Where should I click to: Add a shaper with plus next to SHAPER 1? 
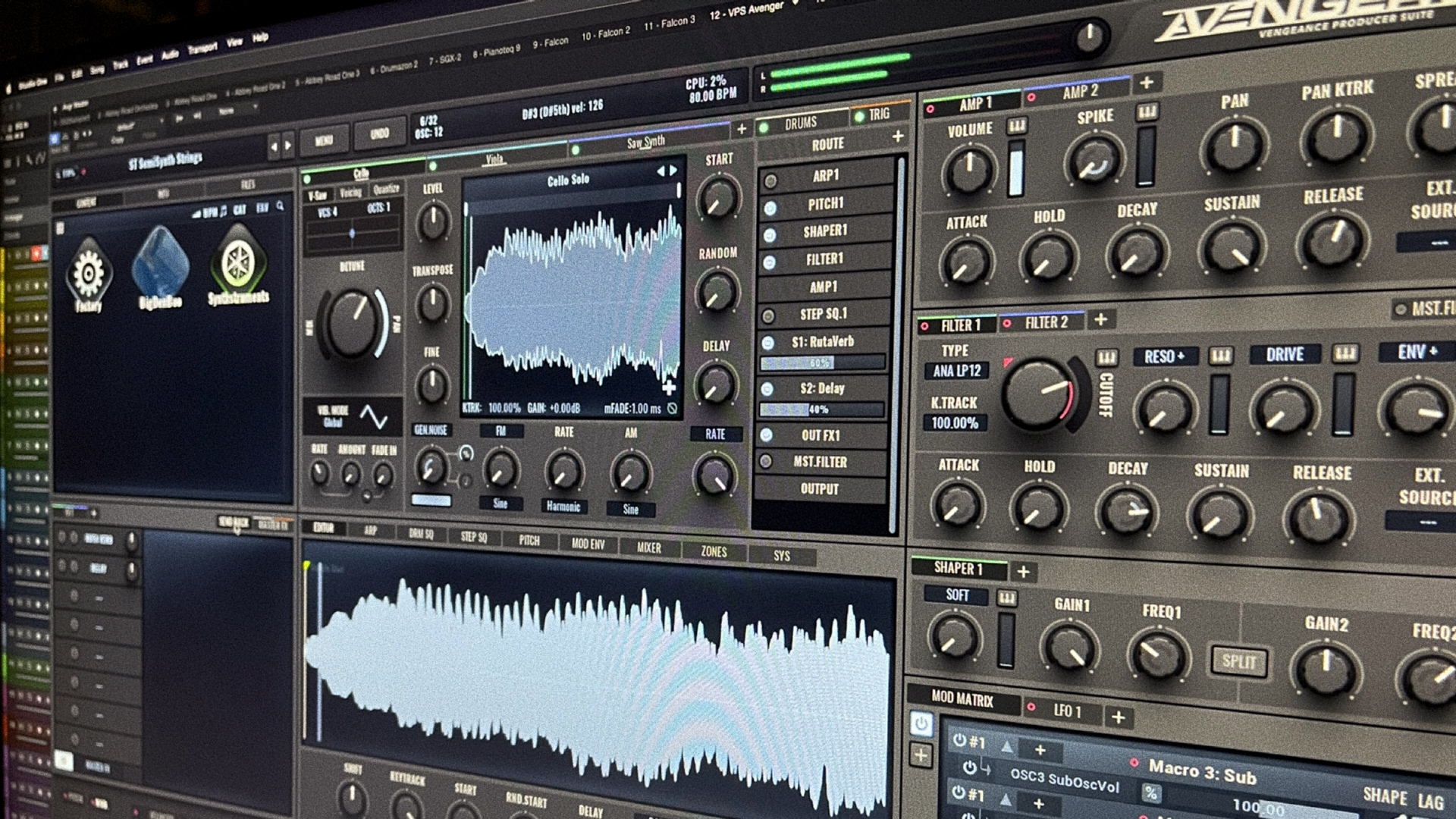pos(1023,572)
